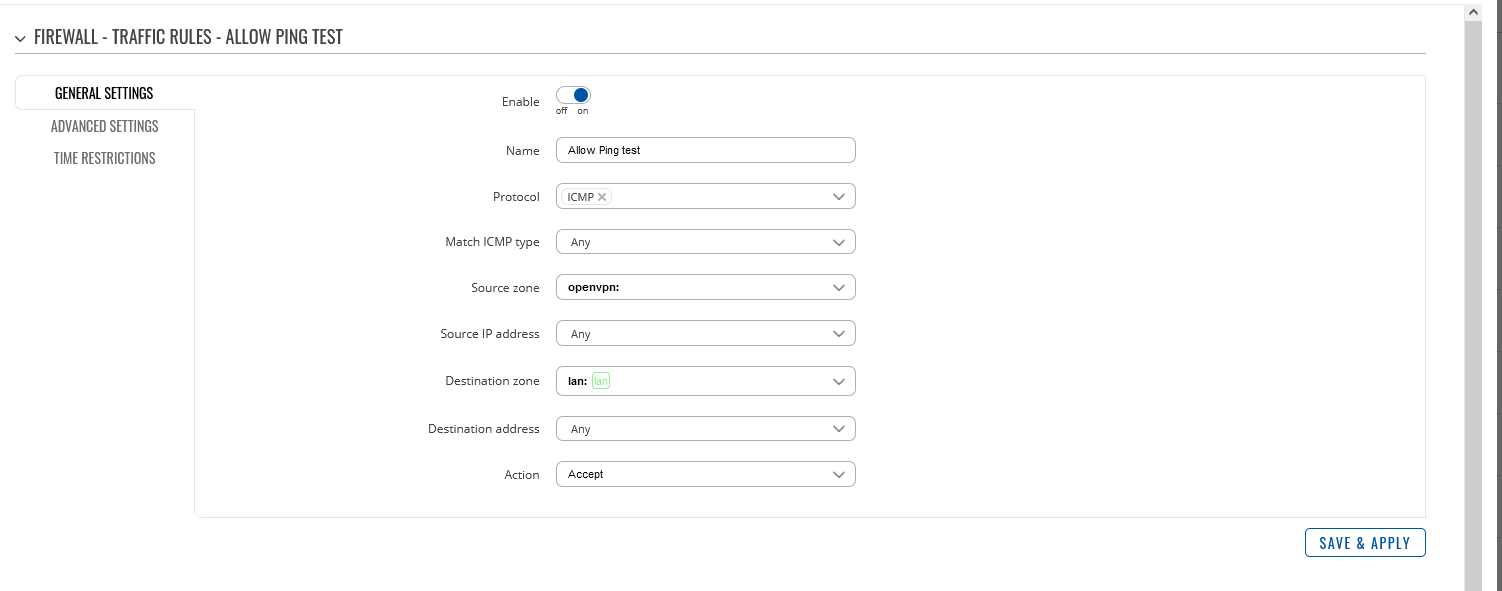
Task: Collapse the Firewall Traffic Rules section chevron
Action: (x=20, y=39)
